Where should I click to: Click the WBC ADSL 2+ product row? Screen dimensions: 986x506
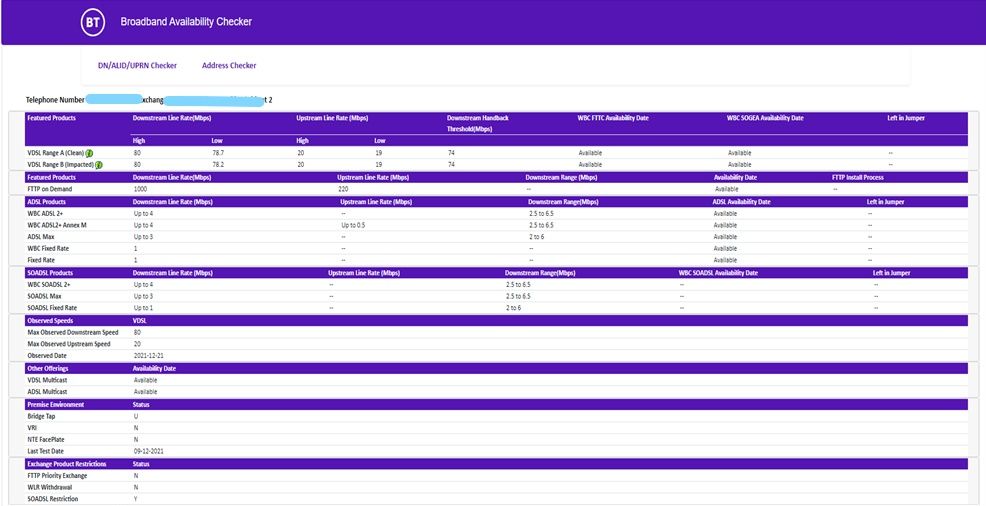47,213
